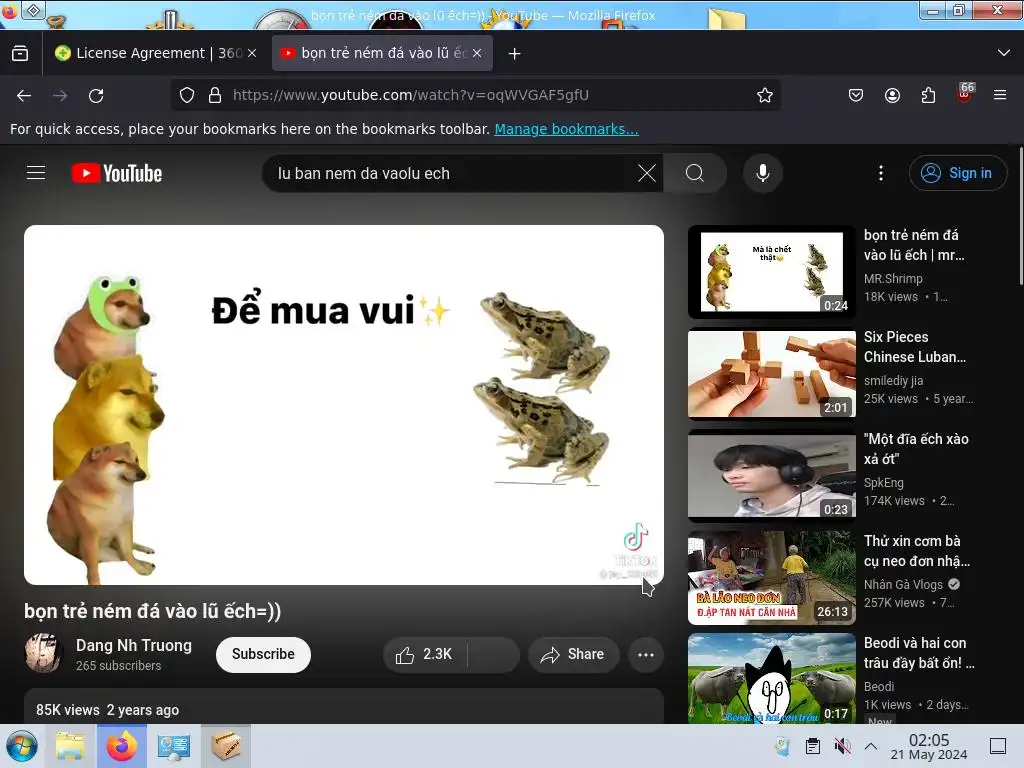Dislike the video using the right side of the like pill

point(494,654)
